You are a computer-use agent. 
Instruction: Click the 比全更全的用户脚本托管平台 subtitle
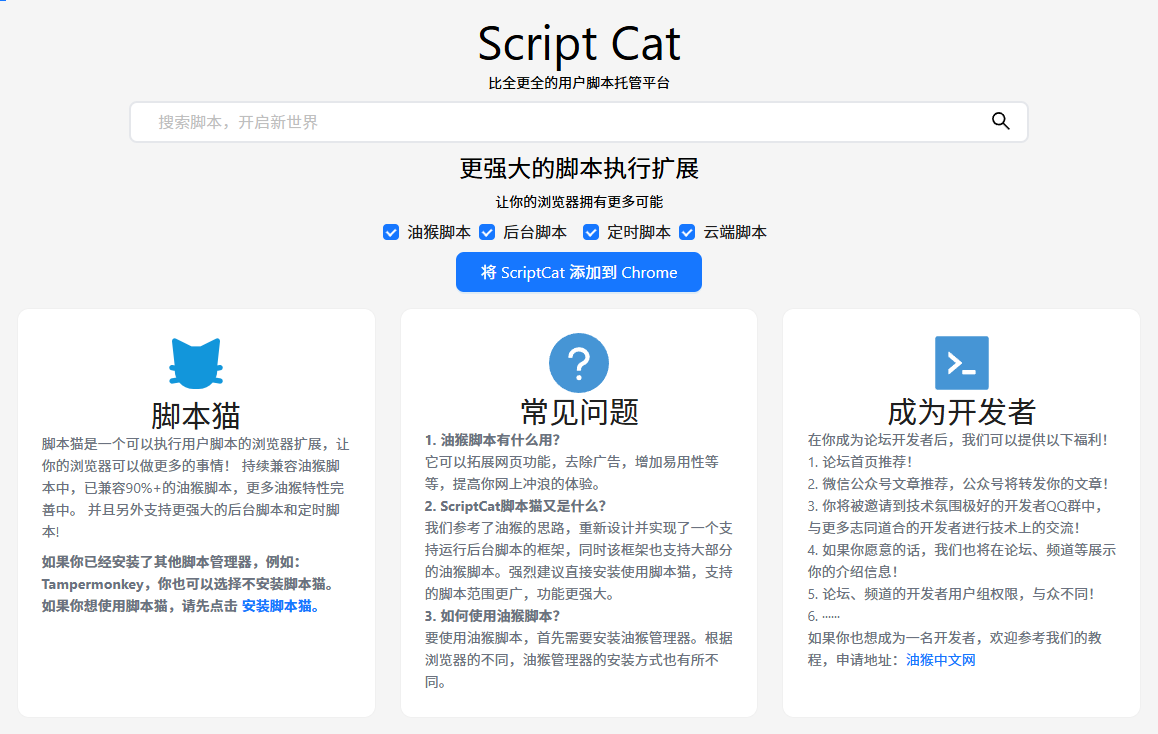click(x=579, y=83)
